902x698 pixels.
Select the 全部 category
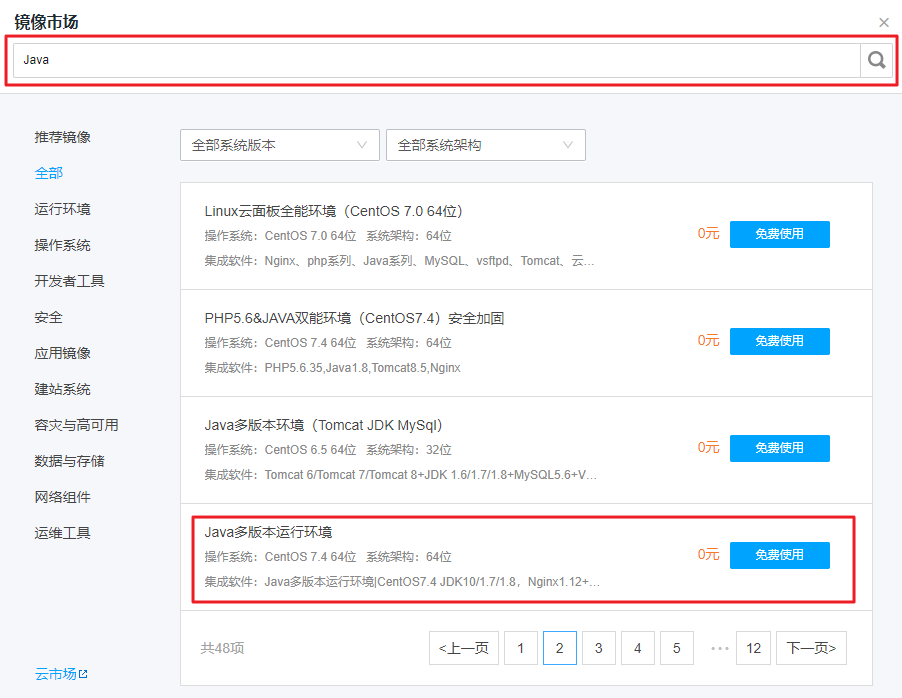[x=48, y=173]
